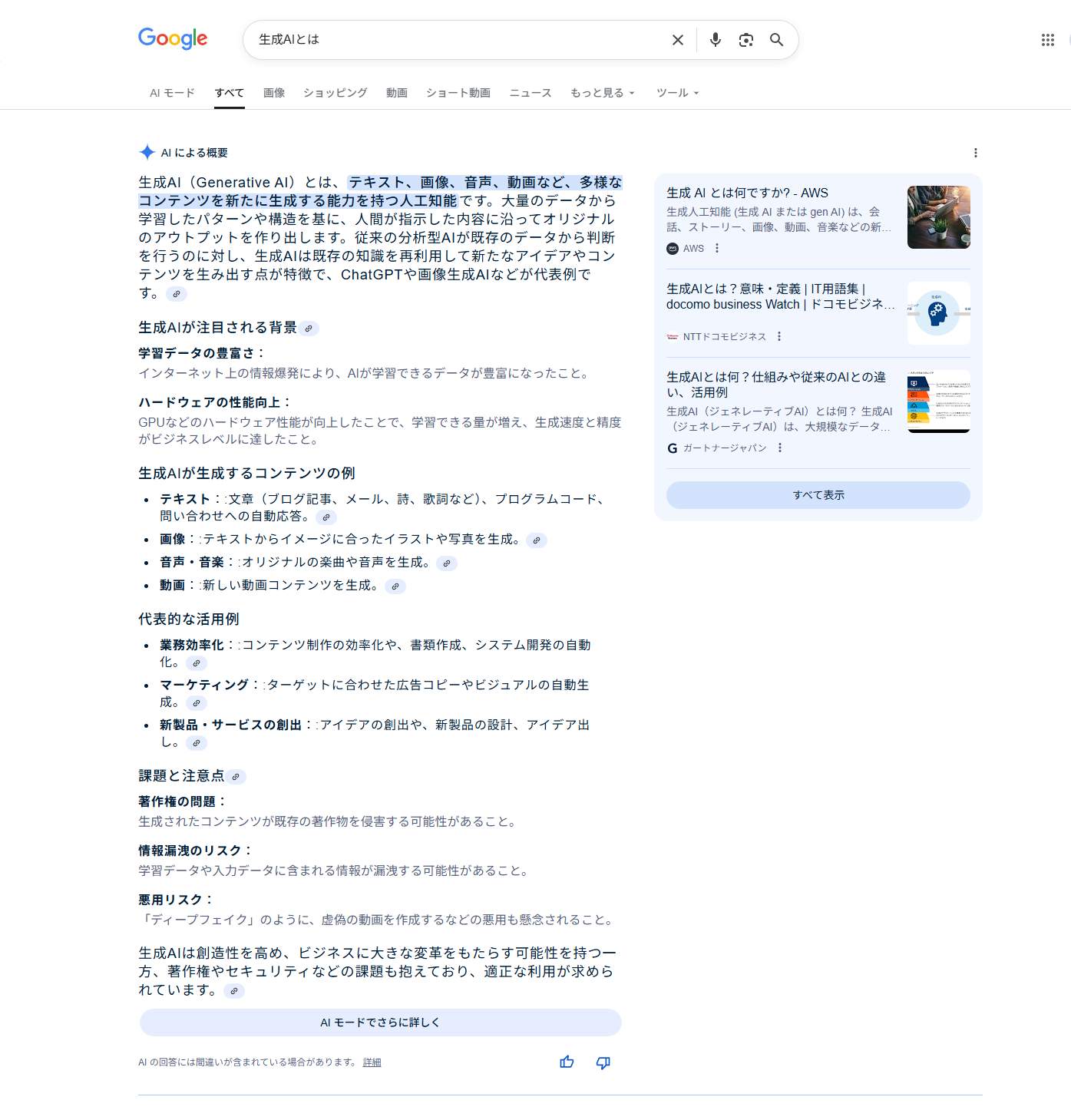Click link icon after the closing summary paragraph
The width and height of the screenshot is (1071, 1120).
pyautogui.click(x=234, y=991)
